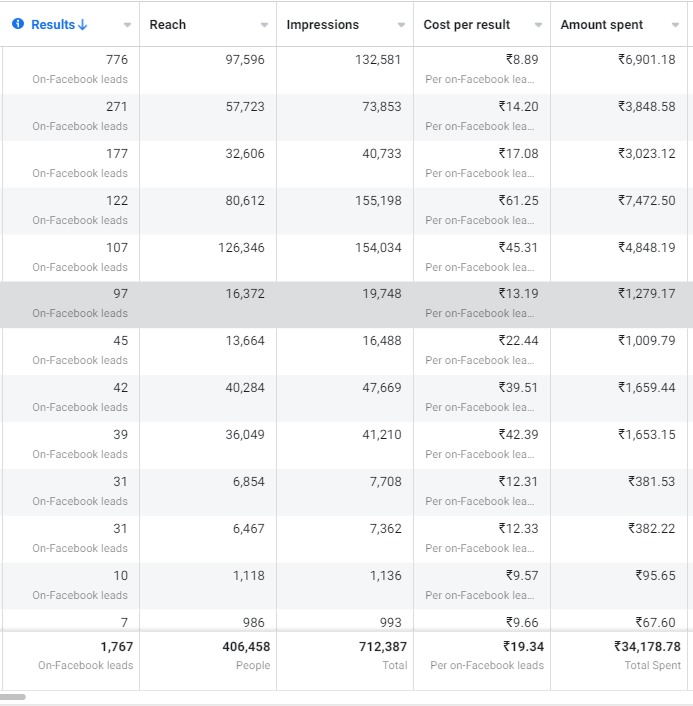Click the ₹61.25 cost per result cell
The image size is (693, 706).
coord(518,200)
